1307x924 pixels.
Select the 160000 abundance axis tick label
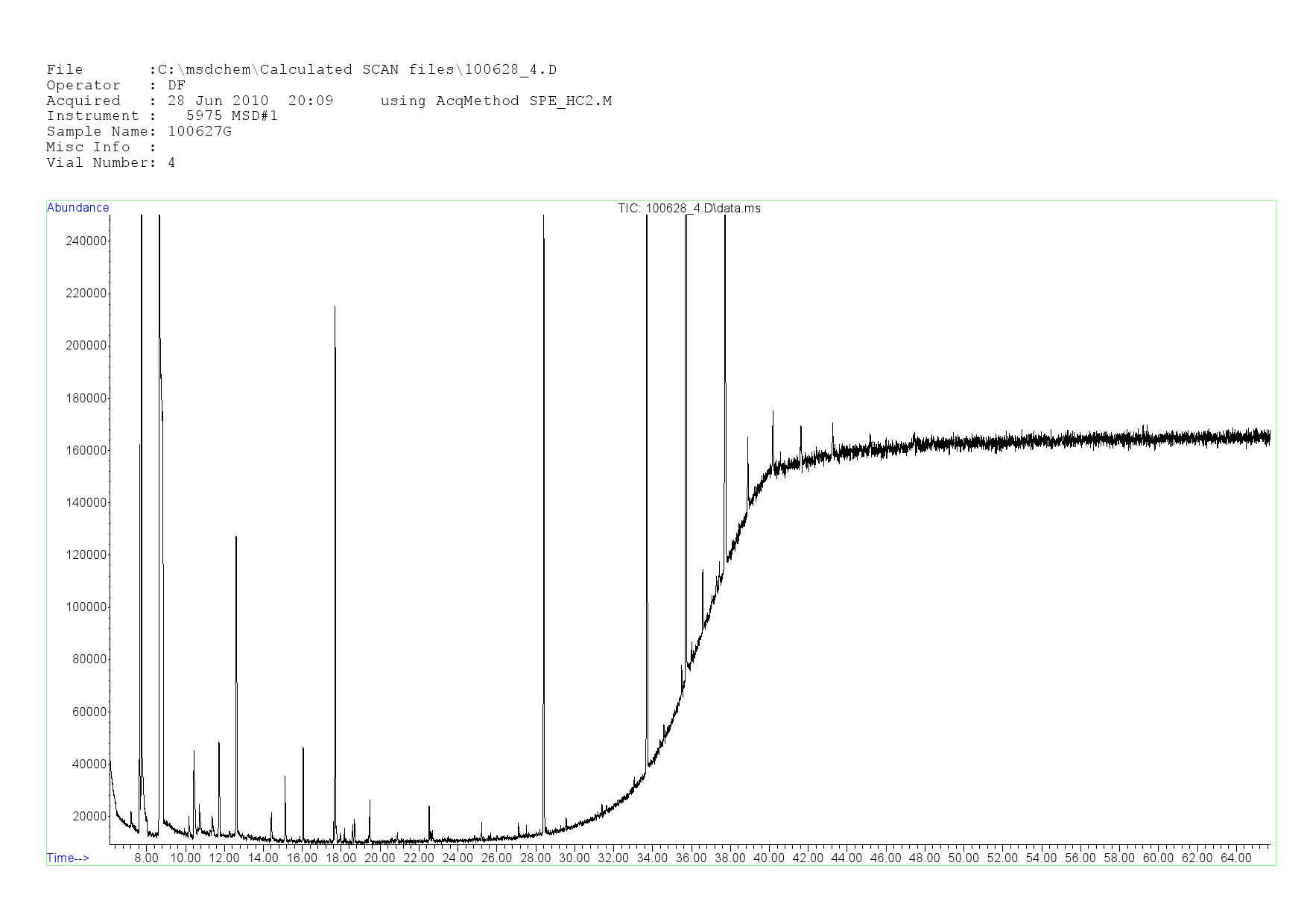87,450
